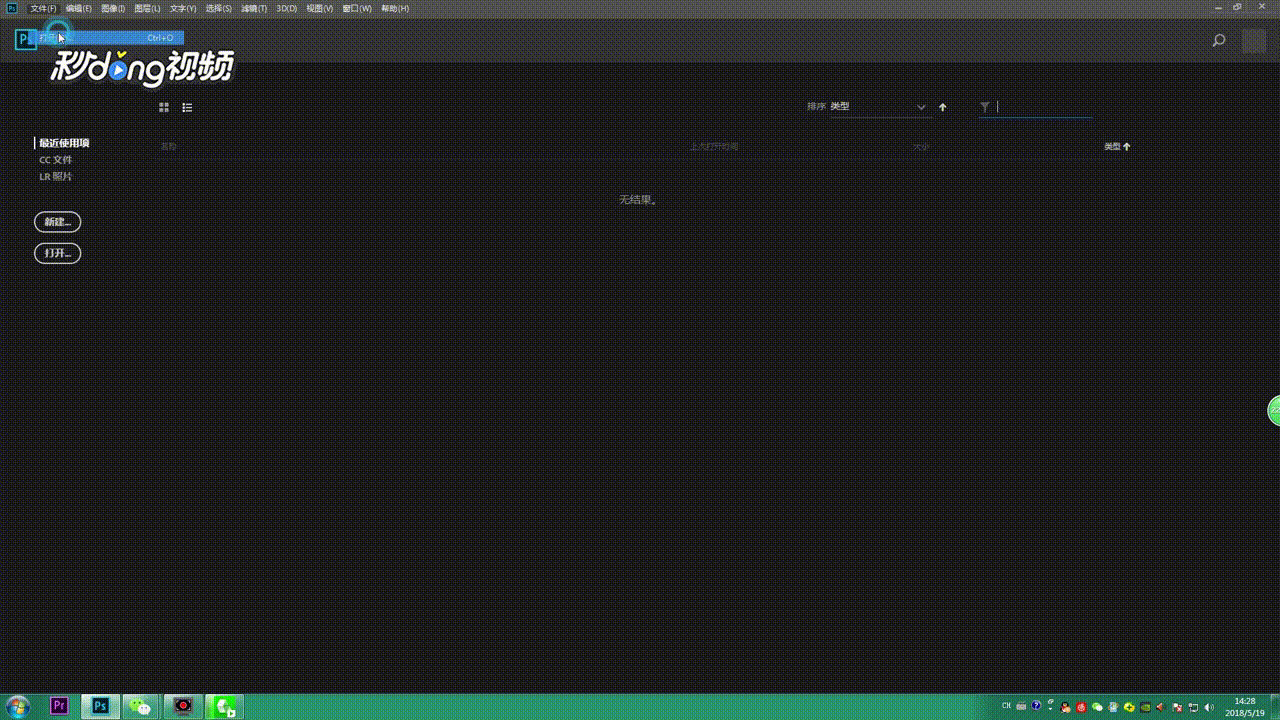Toggle sort direction arrow next to 排序

click(942, 107)
